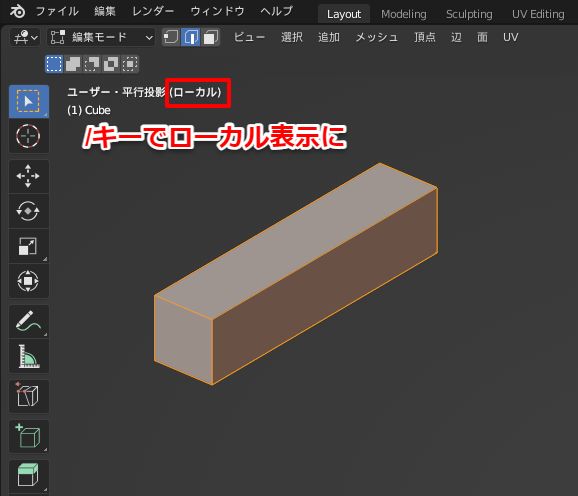Click the Blender logo icon
Viewport: 578px width, 496px height.
click(x=17, y=11)
